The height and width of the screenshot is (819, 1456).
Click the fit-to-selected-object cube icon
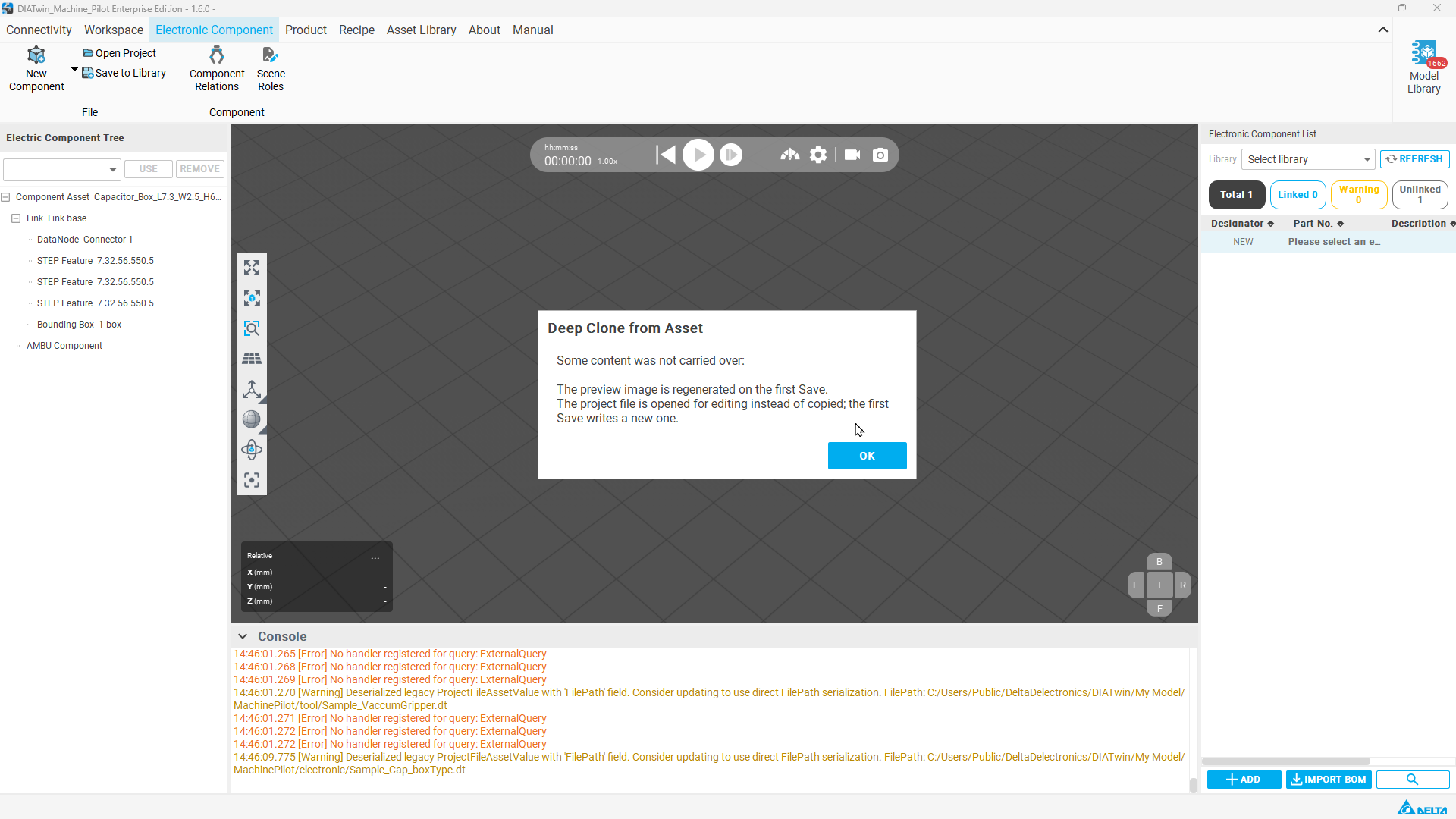[x=252, y=298]
